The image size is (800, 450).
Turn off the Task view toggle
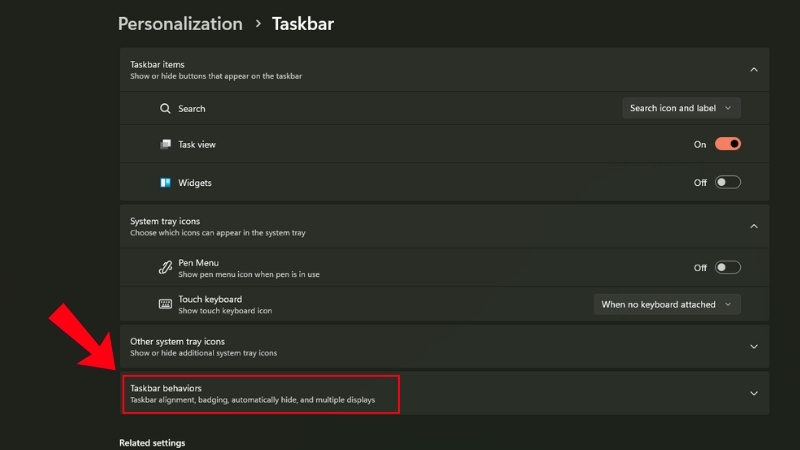[x=728, y=144]
